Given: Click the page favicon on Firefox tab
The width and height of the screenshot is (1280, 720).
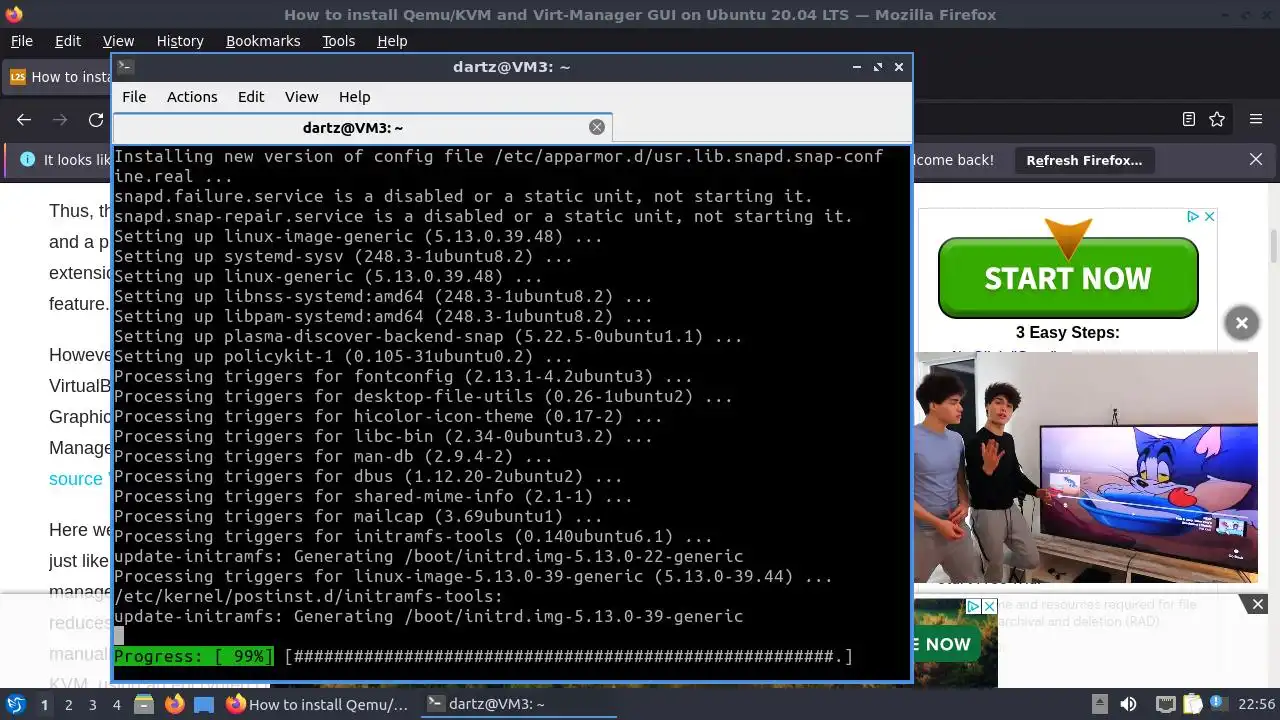Looking at the screenshot, I should [x=17, y=77].
